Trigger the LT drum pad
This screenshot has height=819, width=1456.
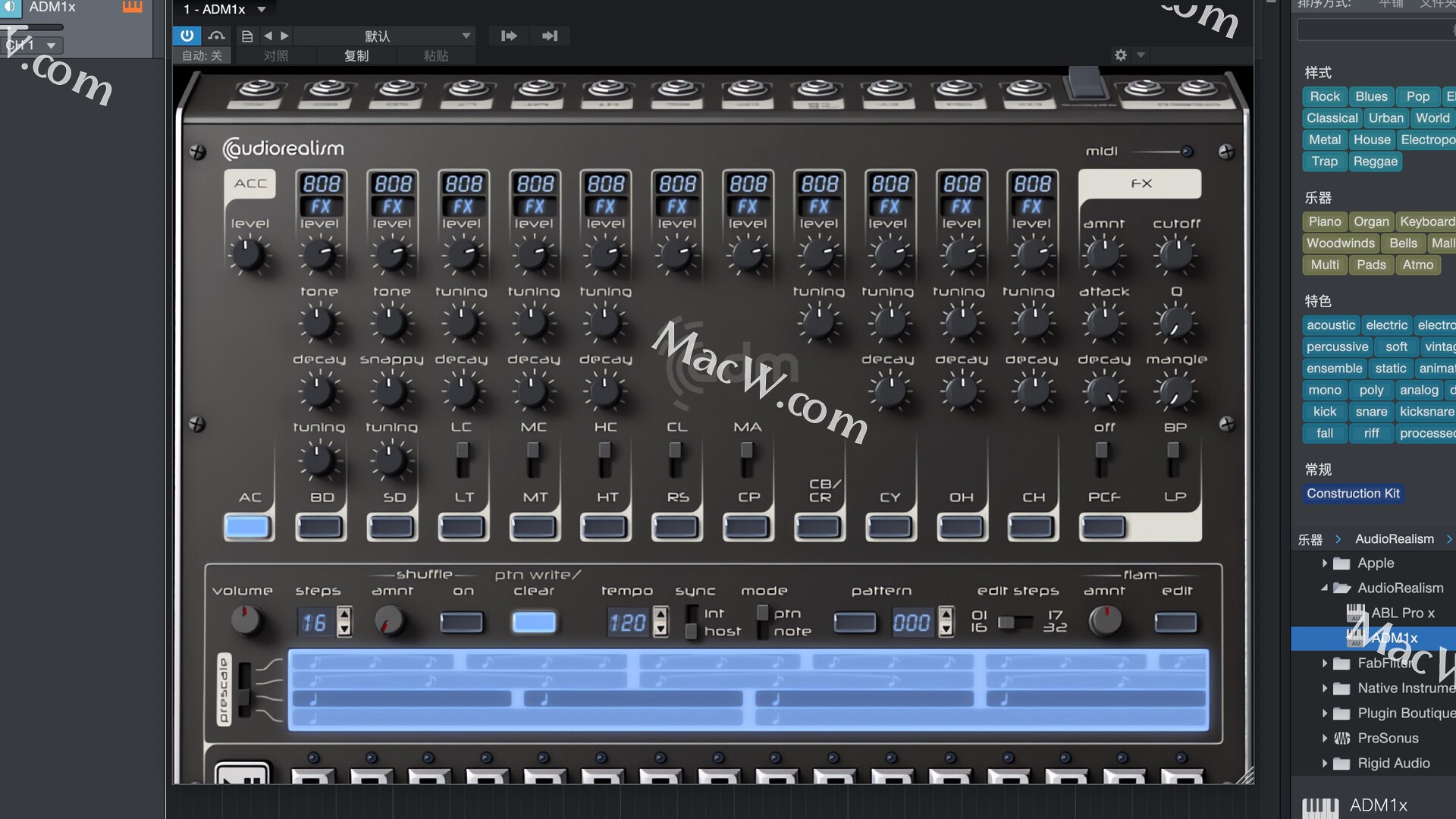463,526
